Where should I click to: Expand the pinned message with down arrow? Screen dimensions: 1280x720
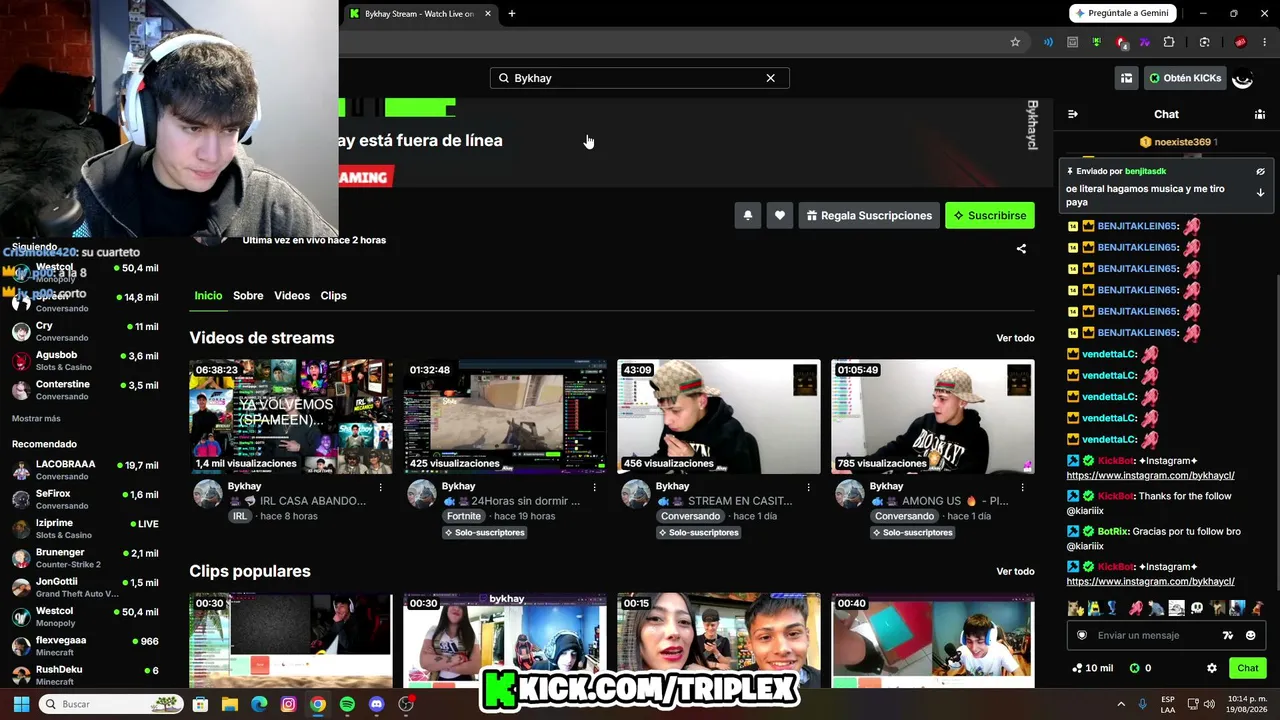[1260, 192]
